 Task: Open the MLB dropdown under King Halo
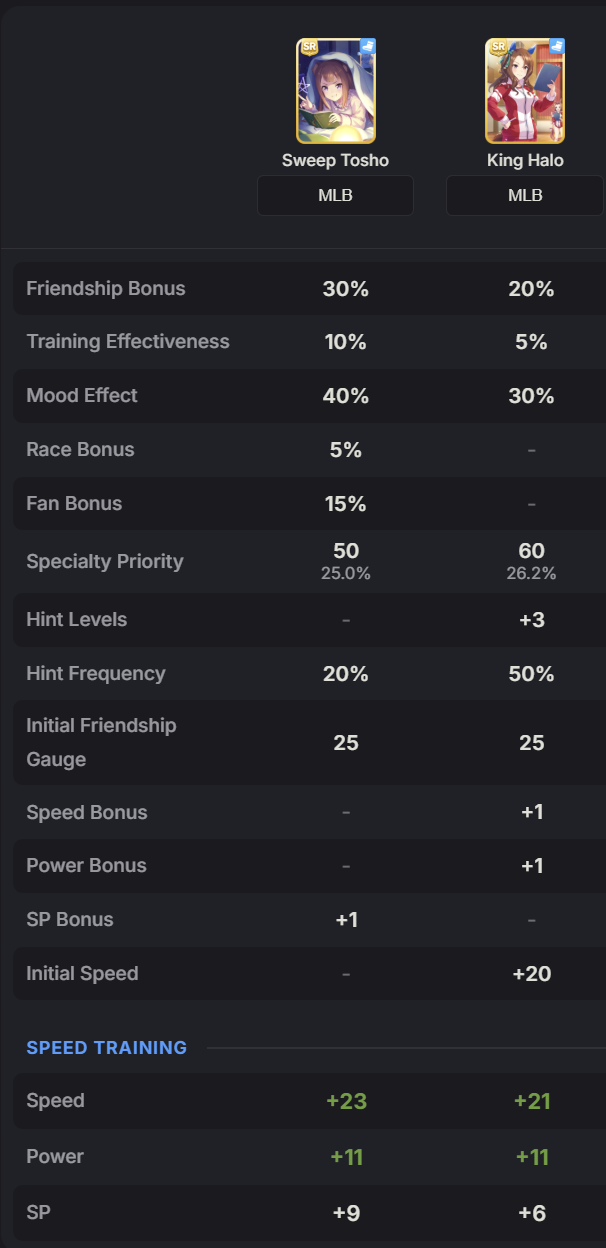(525, 195)
